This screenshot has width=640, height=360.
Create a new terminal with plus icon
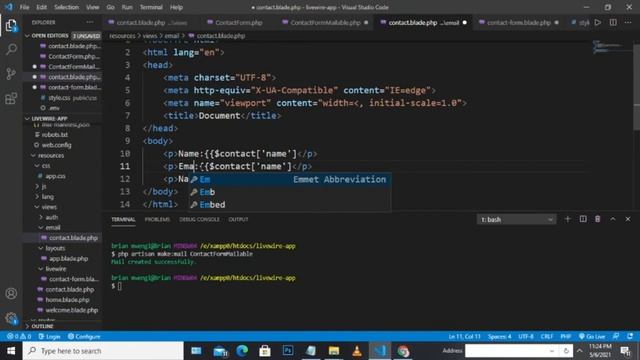click(x=567, y=219)
